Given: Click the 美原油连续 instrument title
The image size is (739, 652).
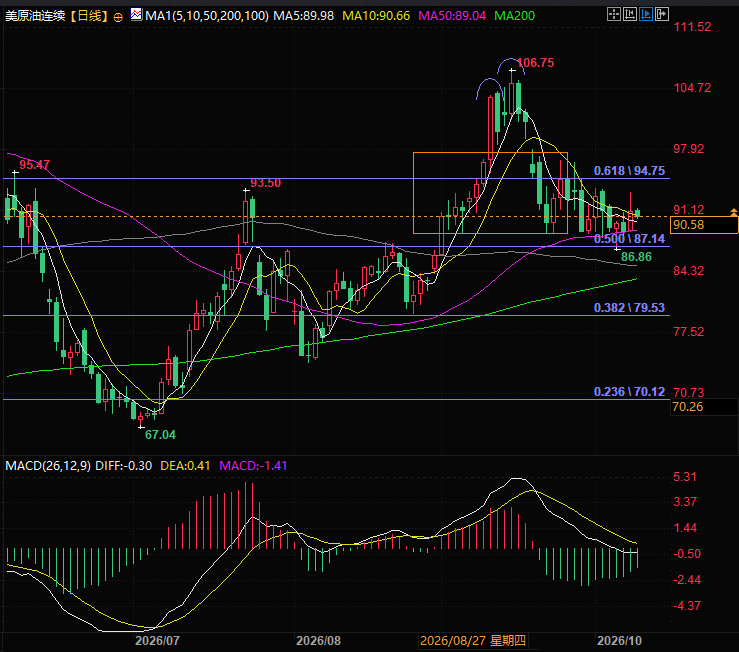Looking at the screenshot, I should (35, 16).
